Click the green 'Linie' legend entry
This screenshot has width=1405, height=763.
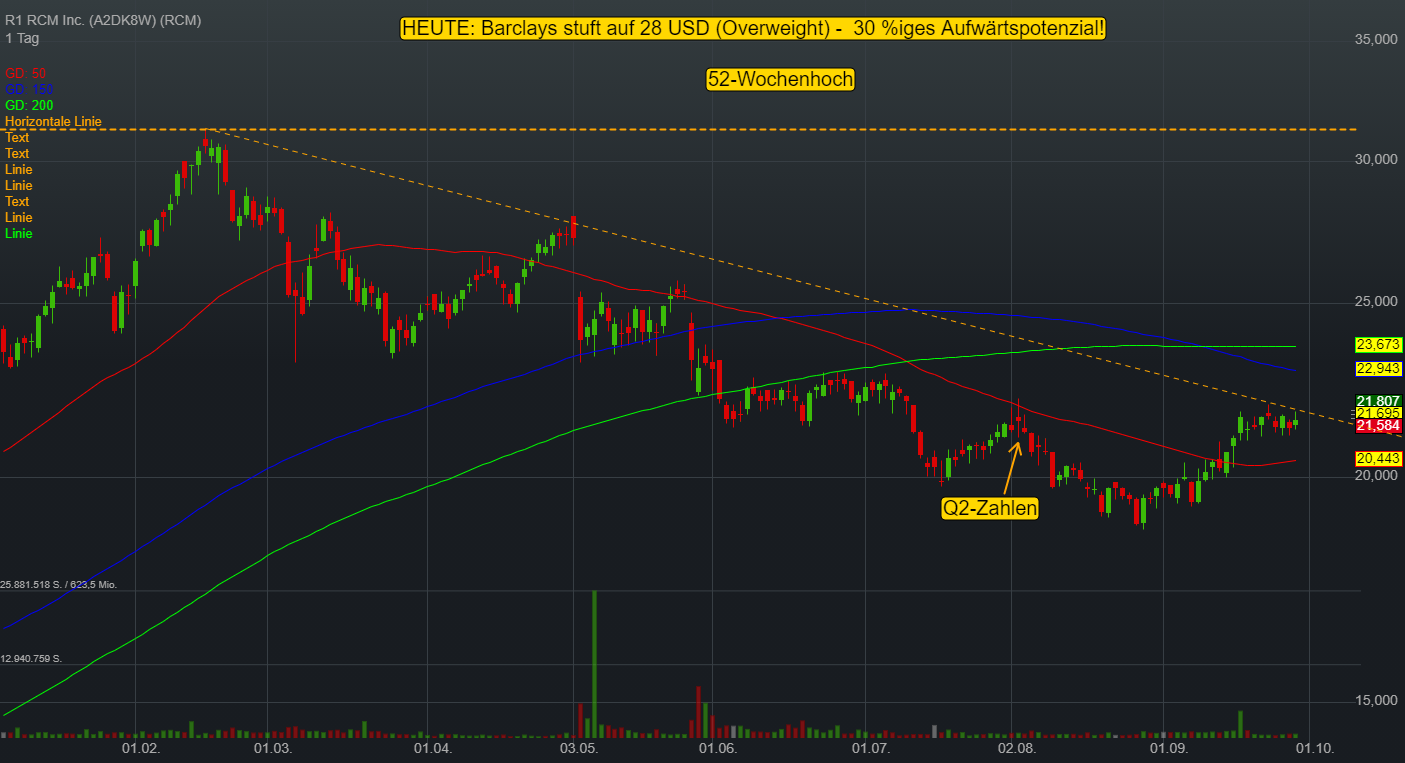pyautogui.click(x=18, y=233)
